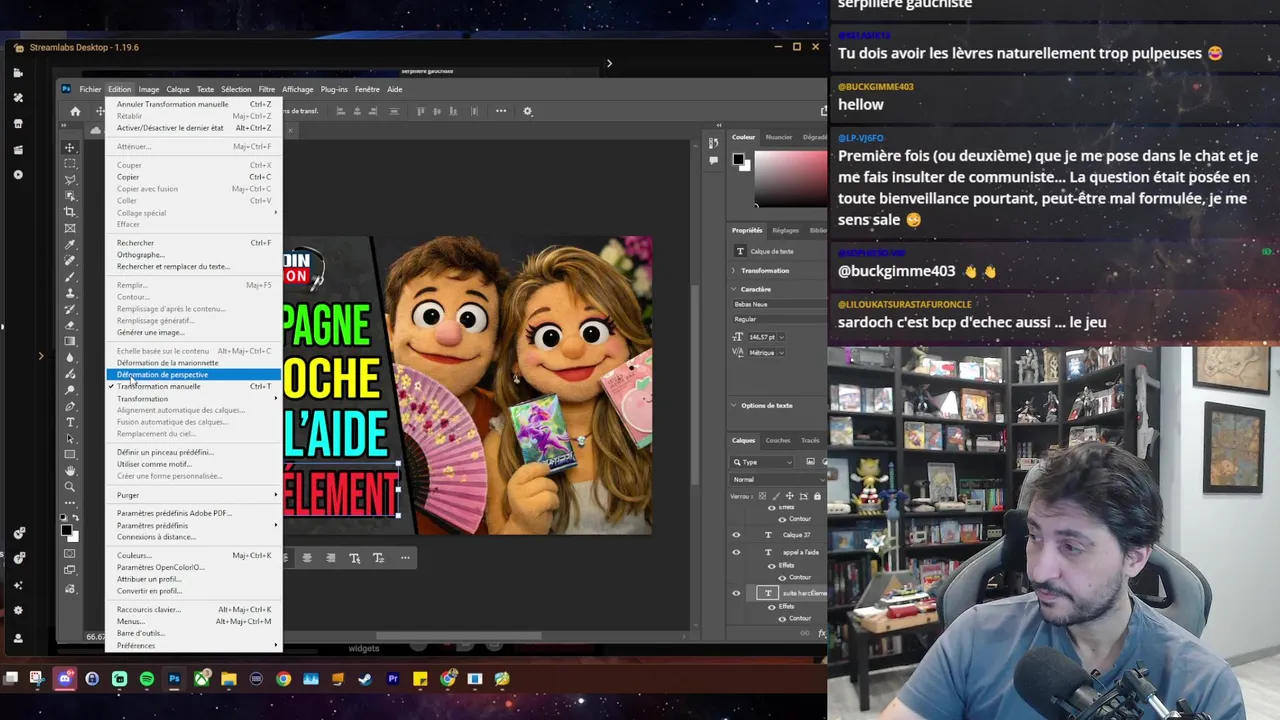
Task: Open the Filtre menu
Action: click(267, 89)
